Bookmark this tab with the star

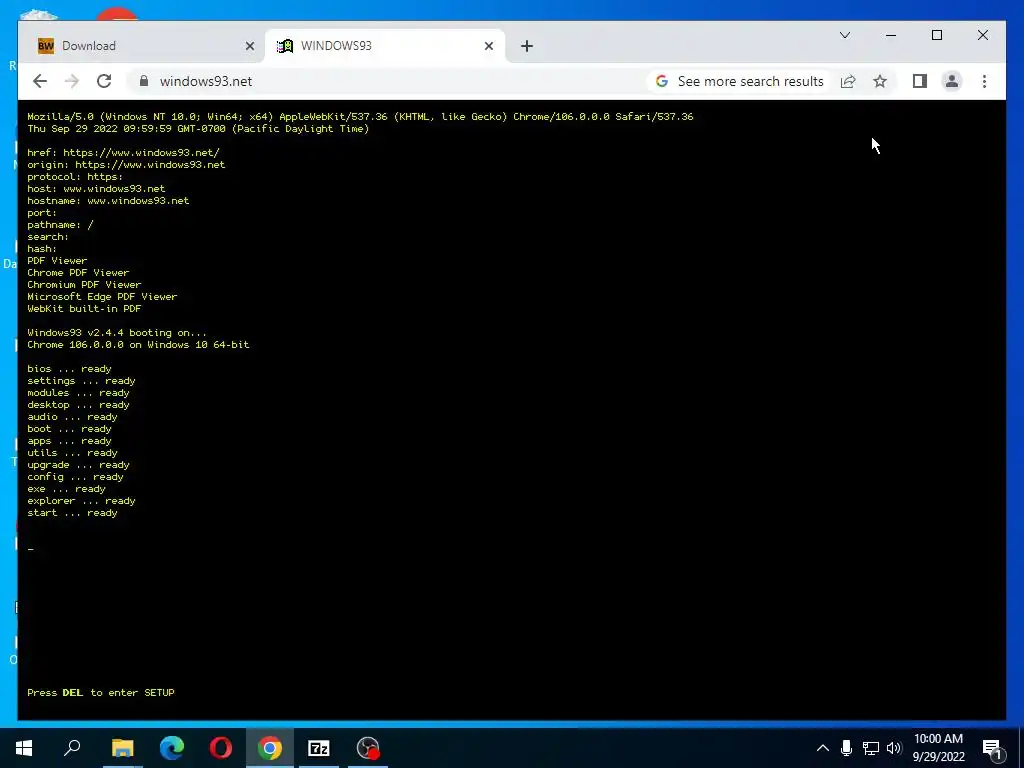click(x=880, y=81)
